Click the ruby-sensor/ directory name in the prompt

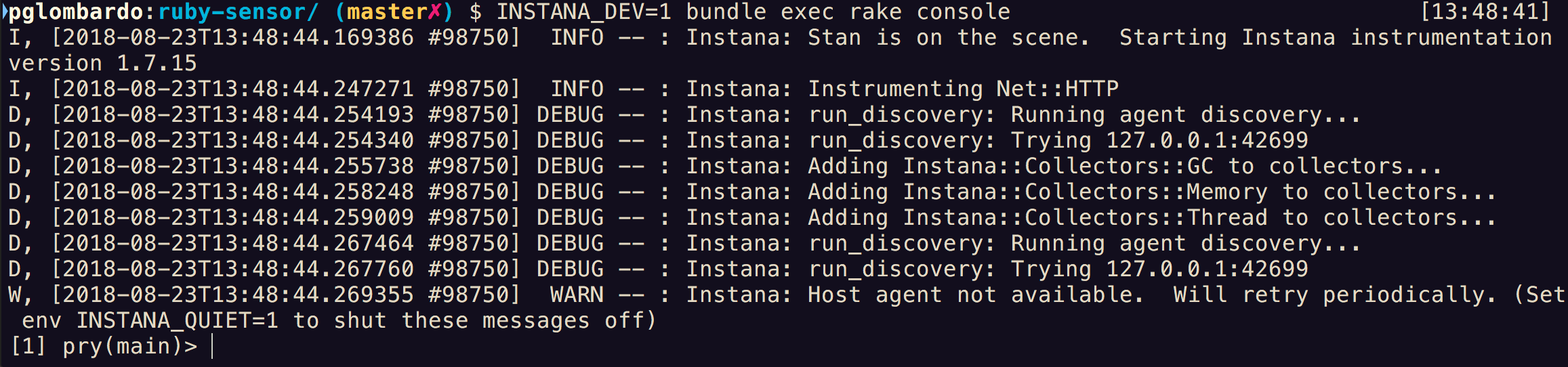[x=238, y=12]
